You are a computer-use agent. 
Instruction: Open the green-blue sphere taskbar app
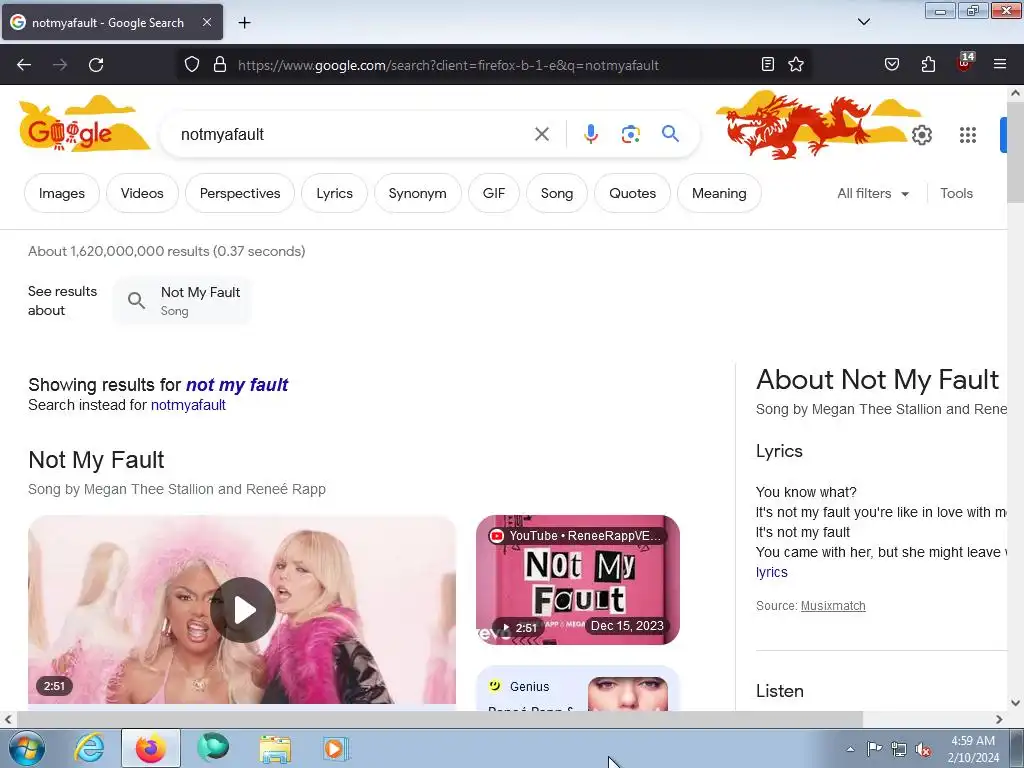[x=213, y=748]
